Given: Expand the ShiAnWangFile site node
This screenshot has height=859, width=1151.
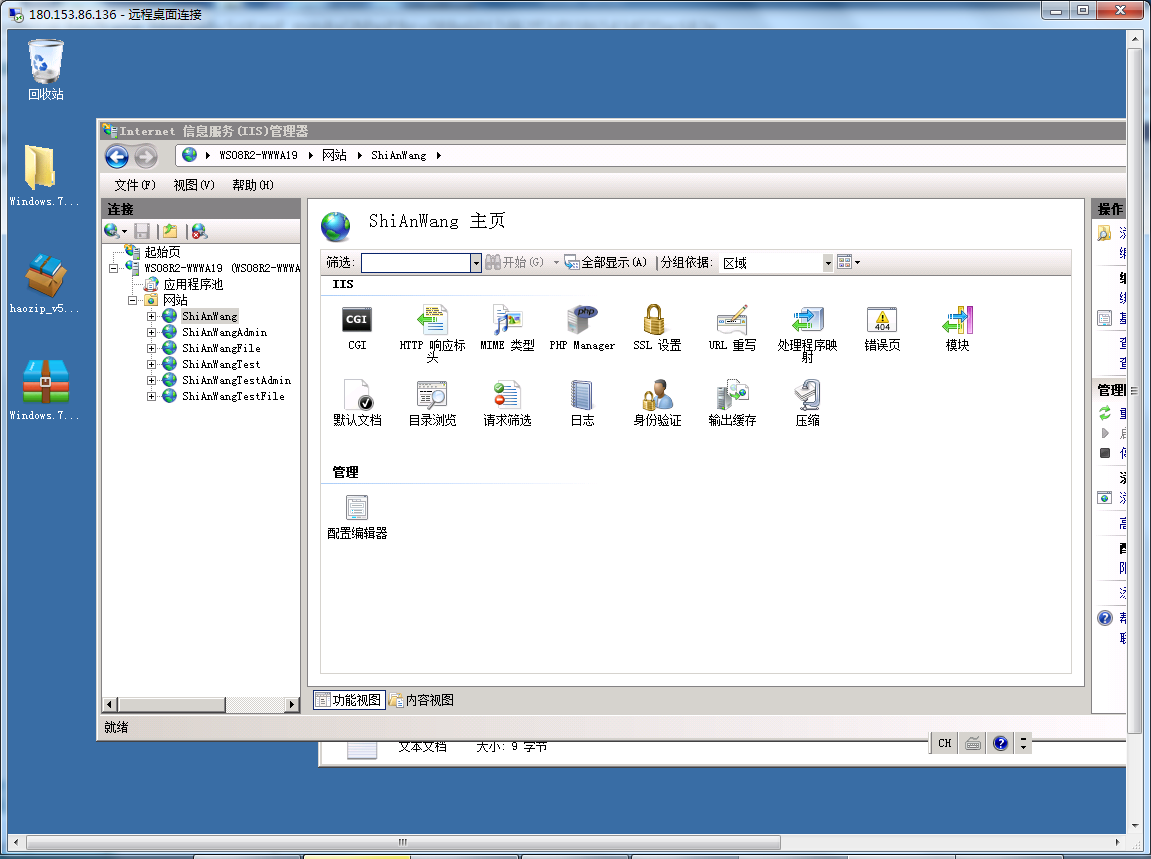Looking at the screenshot, I should click(x=151, y=349).
